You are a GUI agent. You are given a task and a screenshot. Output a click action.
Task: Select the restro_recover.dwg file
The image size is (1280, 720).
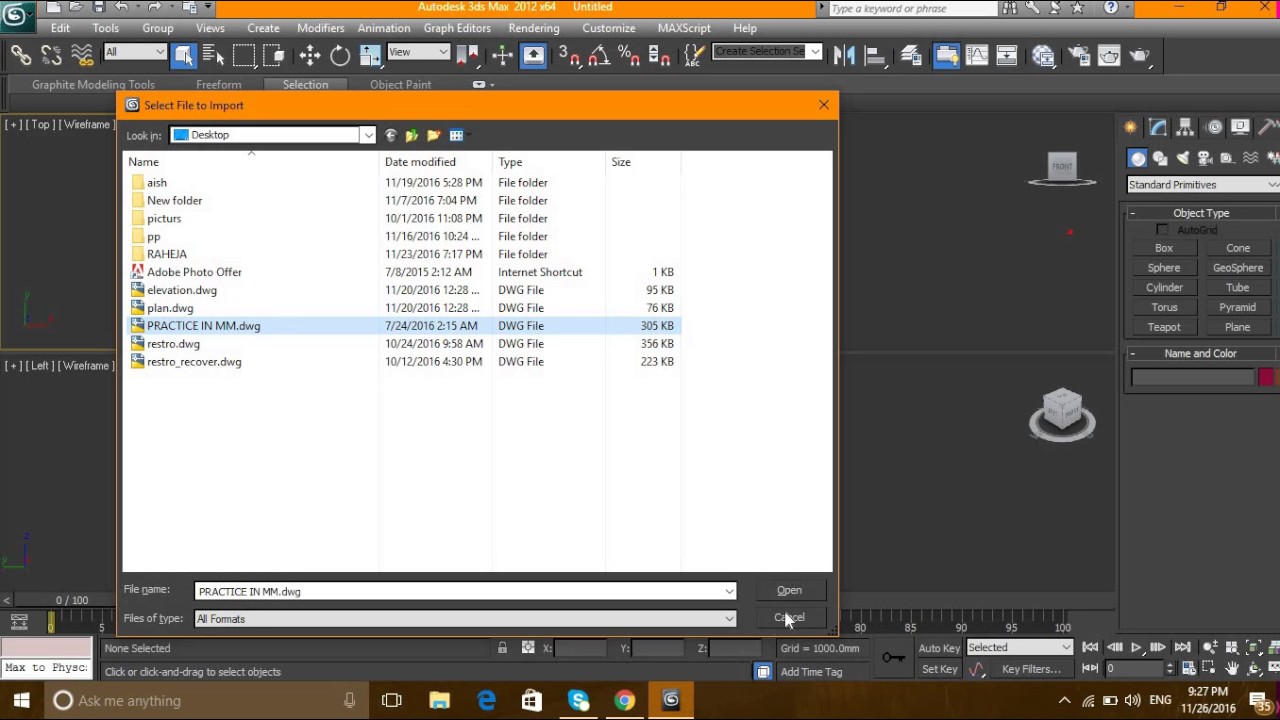194,362
